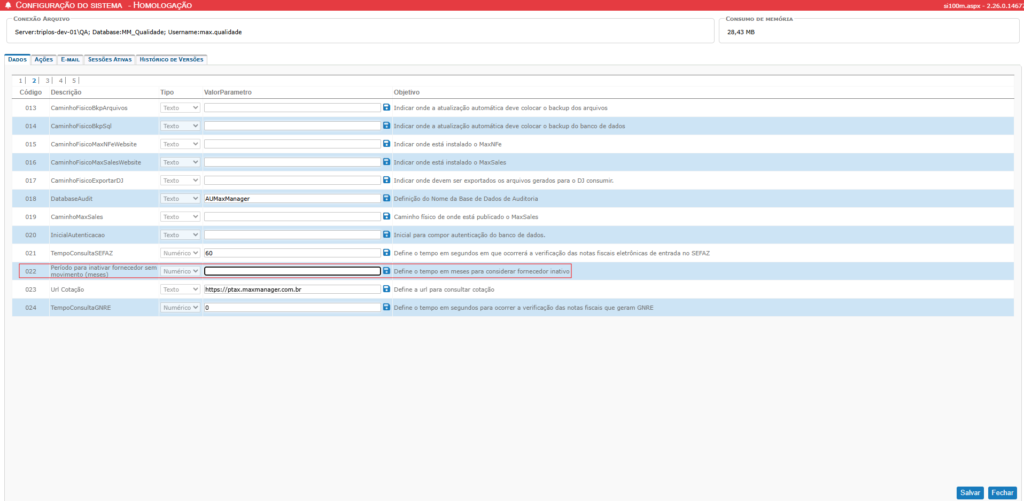Switch to the Ações tab

(x=44, y=59)
